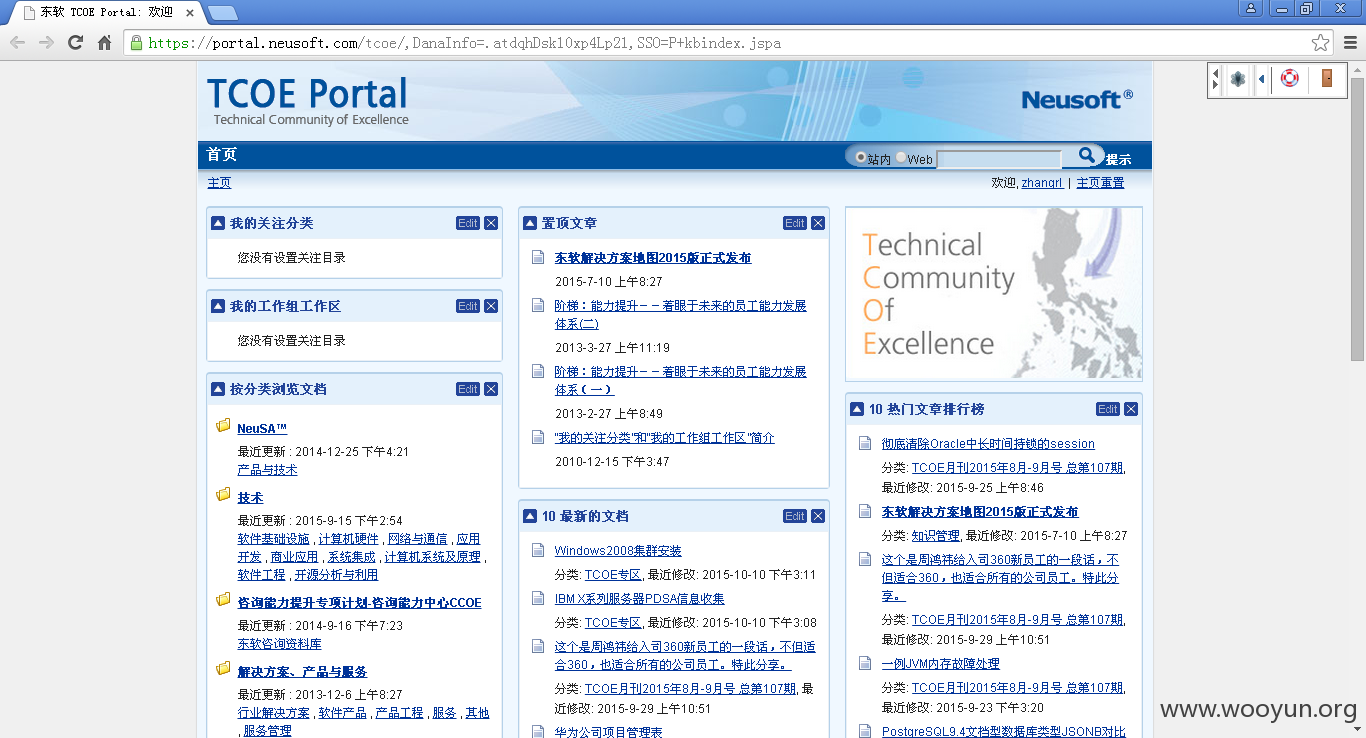Open the 软件基础设施 subcategory link
The image size is (1366, 738).
click(273, 539)
